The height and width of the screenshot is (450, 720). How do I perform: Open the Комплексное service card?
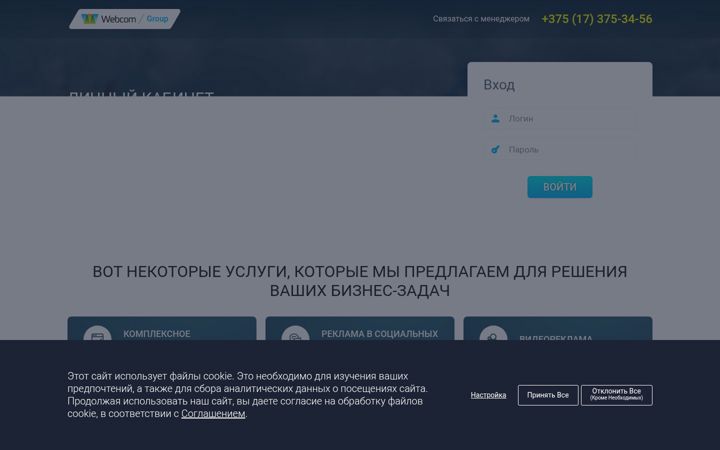tap(162, 328)
